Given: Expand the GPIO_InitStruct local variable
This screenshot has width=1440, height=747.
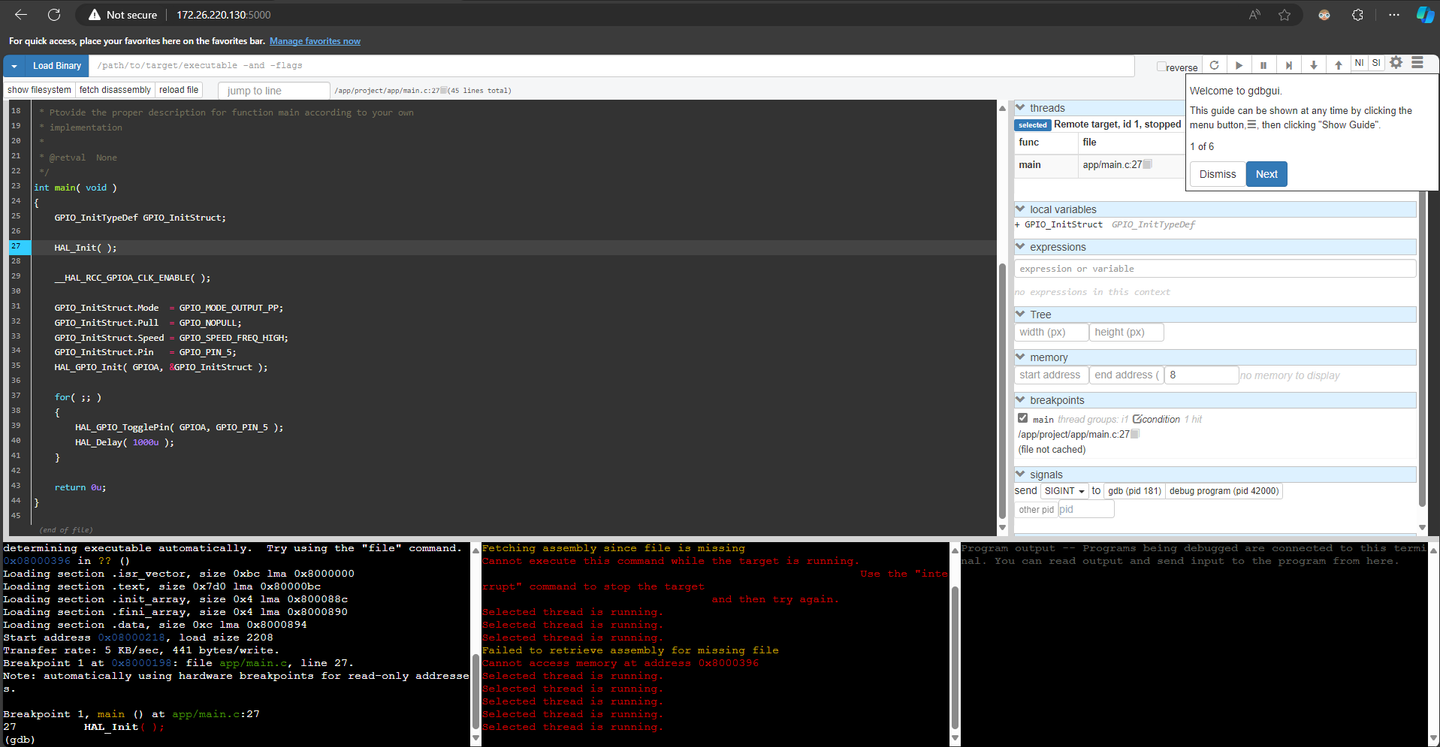Looking at the screenshot, I should (1017, 225).
